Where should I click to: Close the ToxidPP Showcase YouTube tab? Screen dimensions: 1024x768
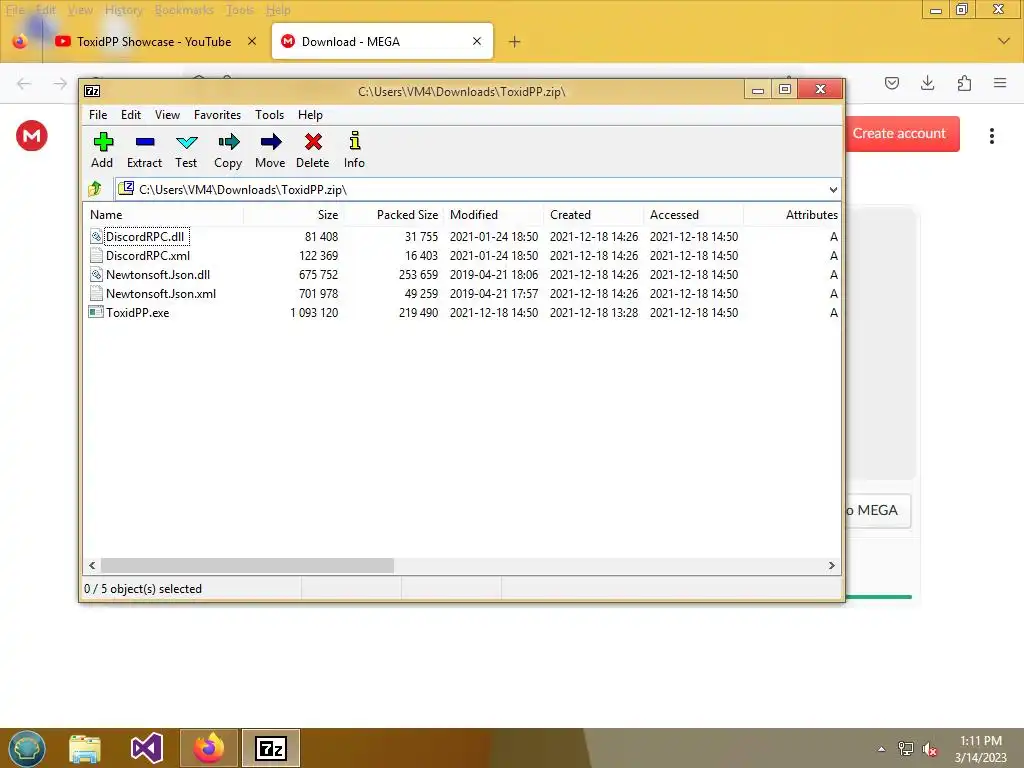point(252,41)
